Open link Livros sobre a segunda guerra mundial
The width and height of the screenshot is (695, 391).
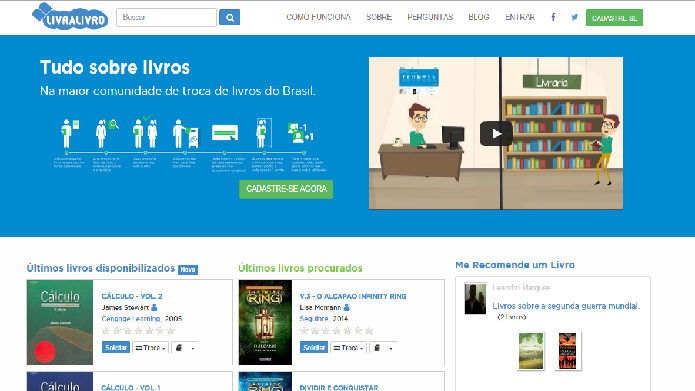566,306
